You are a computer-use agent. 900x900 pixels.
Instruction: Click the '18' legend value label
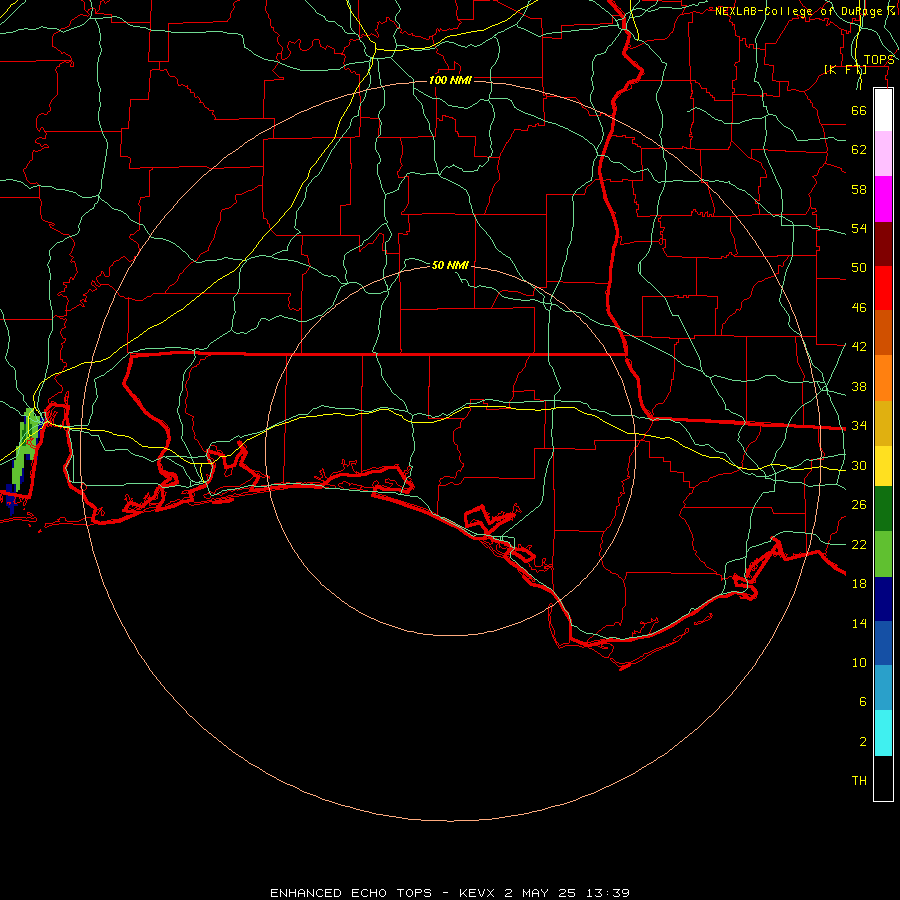click(x=859, y=584)
